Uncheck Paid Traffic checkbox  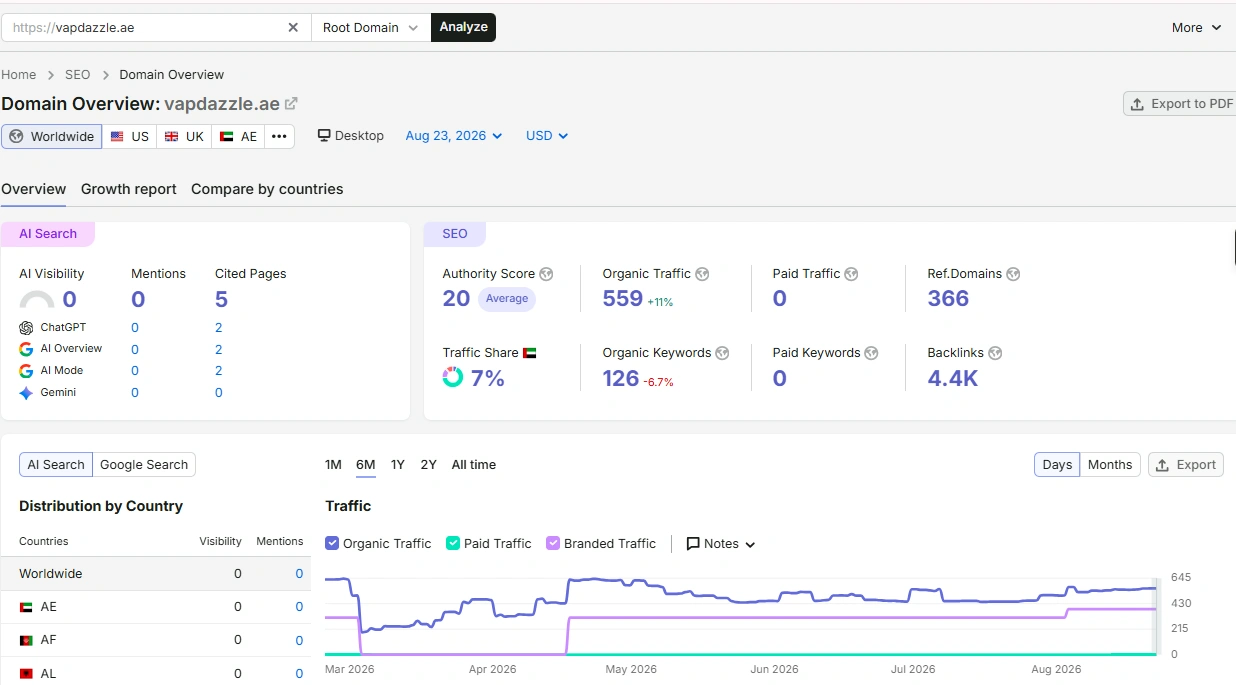pyautogui.click(x=453, y=543)
